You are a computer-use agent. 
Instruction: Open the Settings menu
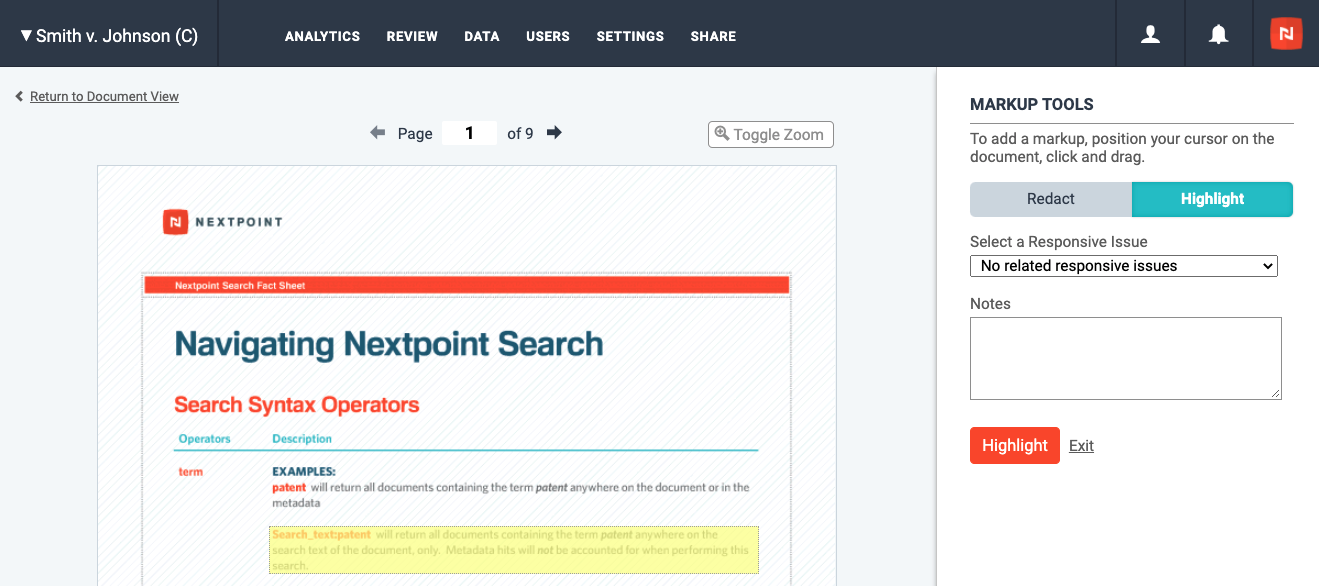click(x=630, y=36)
